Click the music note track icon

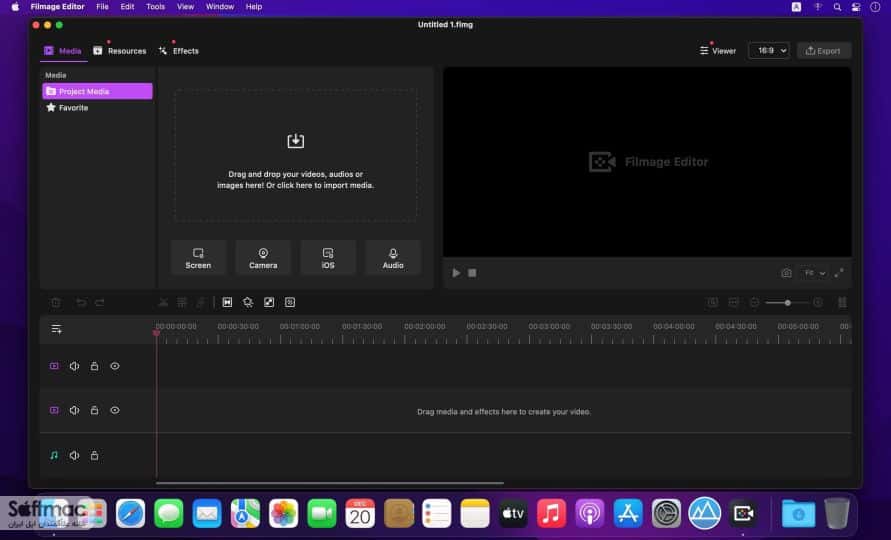(x=54, y=455)
